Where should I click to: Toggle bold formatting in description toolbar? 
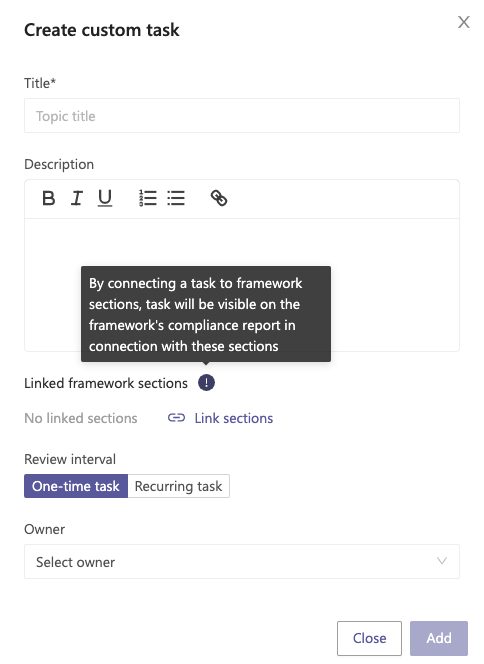coord(49,198)
